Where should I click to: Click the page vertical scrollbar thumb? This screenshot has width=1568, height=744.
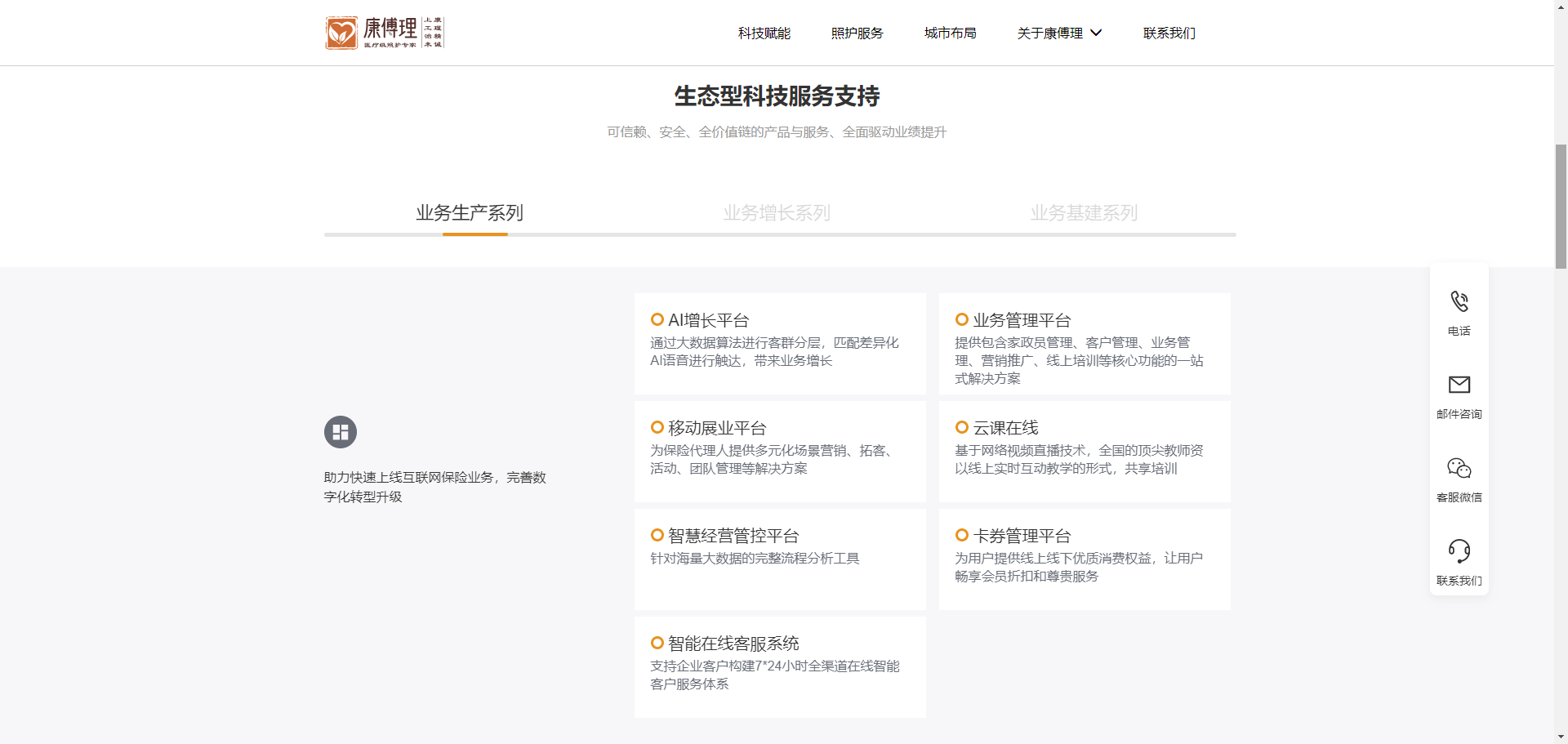(1561, 206)
